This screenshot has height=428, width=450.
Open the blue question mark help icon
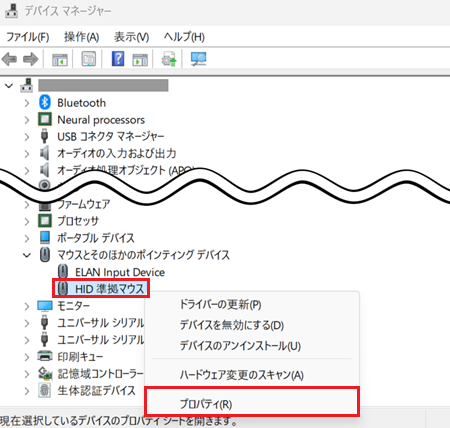118,59
